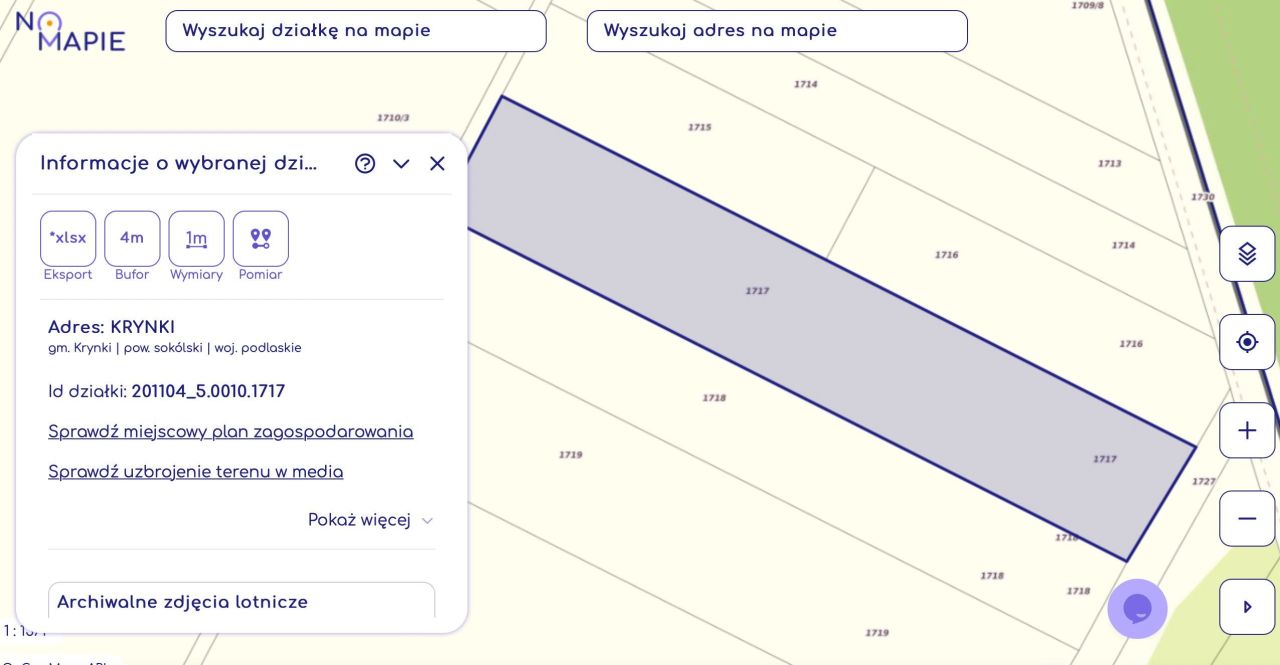This screenshot has width=1280, height=665.
Task: Click the geolocation crosshair icon
Action: click(x=1246, y=341)
